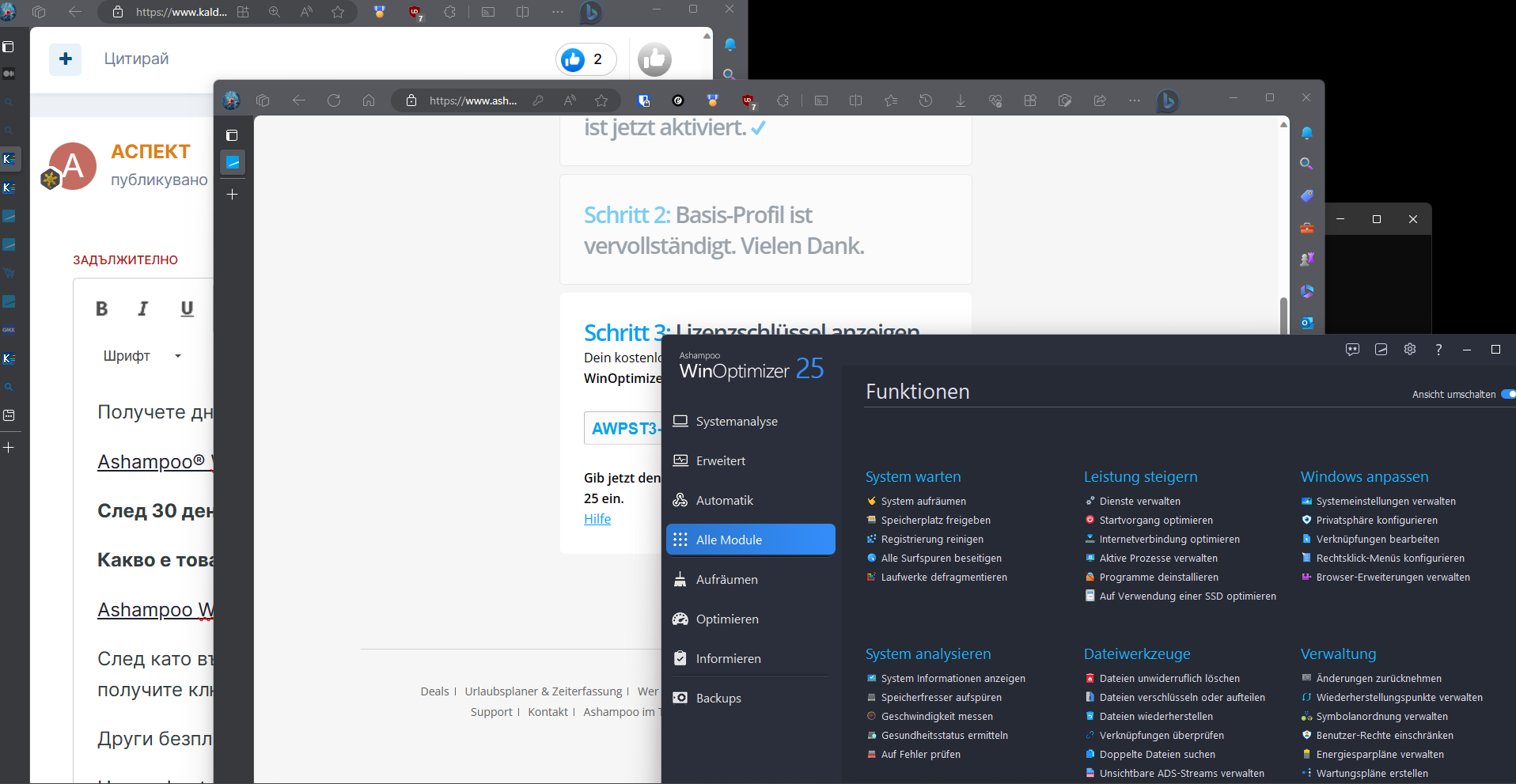The height and width of the screenshot is (784, 1516).
Task: Click Home button in Ashampoo browser window
Action: pyautogui.click(x=369, y=100)
